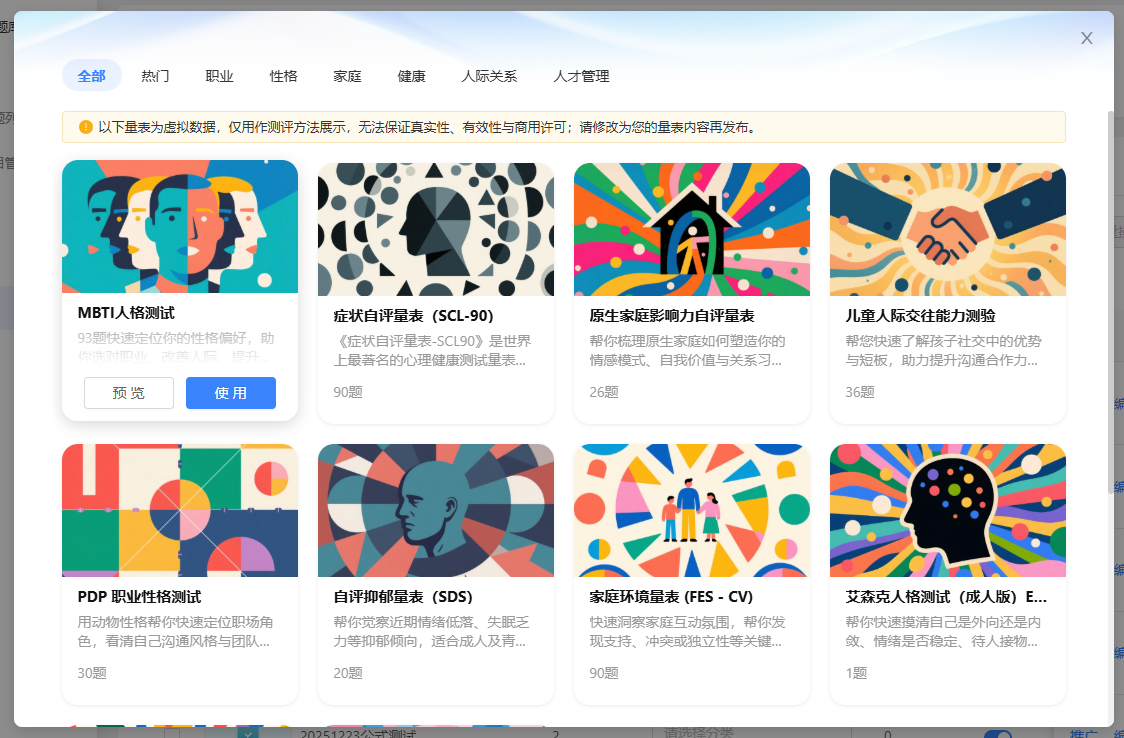1124x738 pixels.
Task: Click 预览 button on MBTI人格测试 card
Action: coord(129,393)
